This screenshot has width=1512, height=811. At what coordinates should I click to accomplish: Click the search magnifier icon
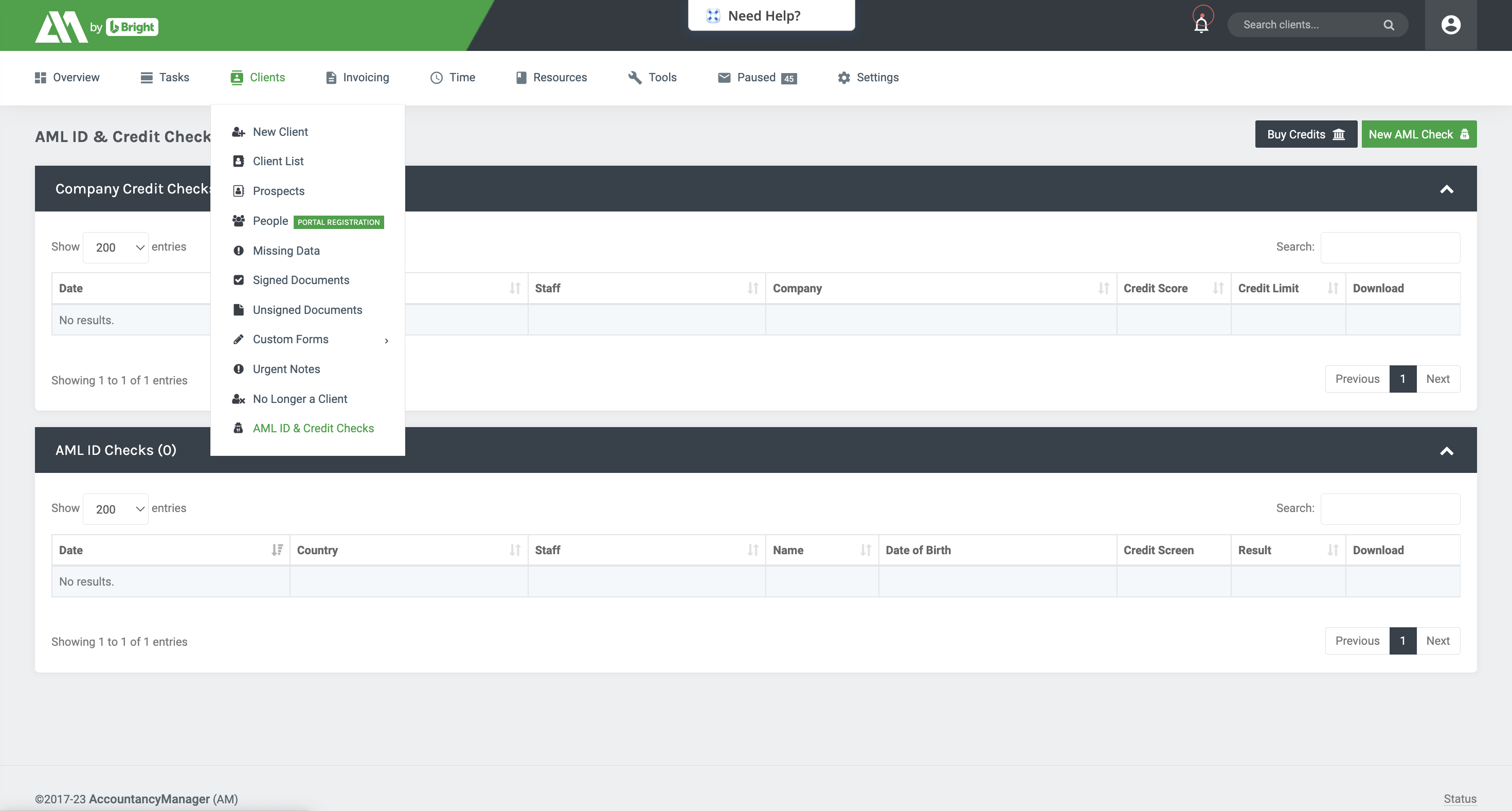(x=1388, y=25)
